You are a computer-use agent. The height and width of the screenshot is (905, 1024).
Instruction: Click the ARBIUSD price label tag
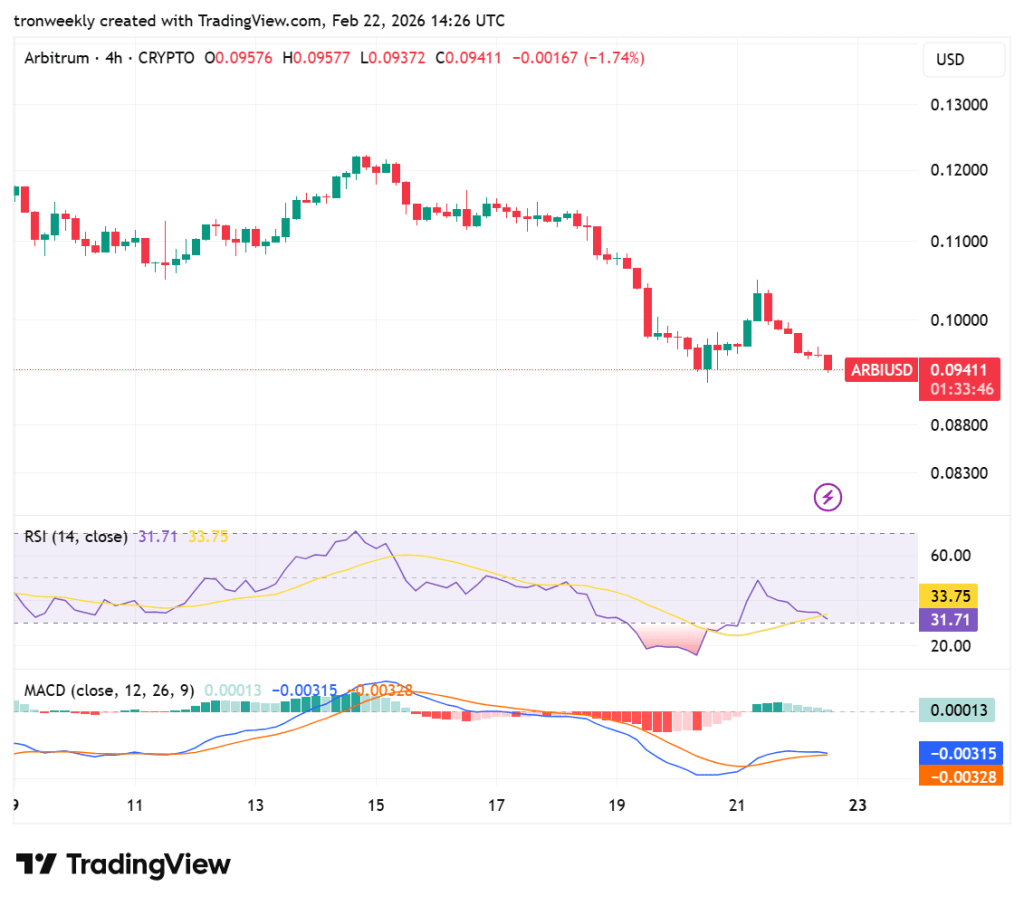pos(881,370)
